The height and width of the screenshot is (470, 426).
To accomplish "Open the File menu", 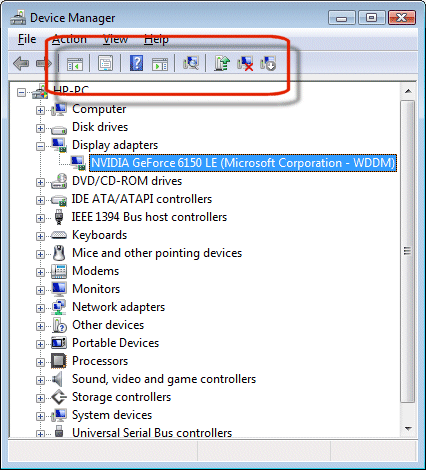I will point(27,39).
